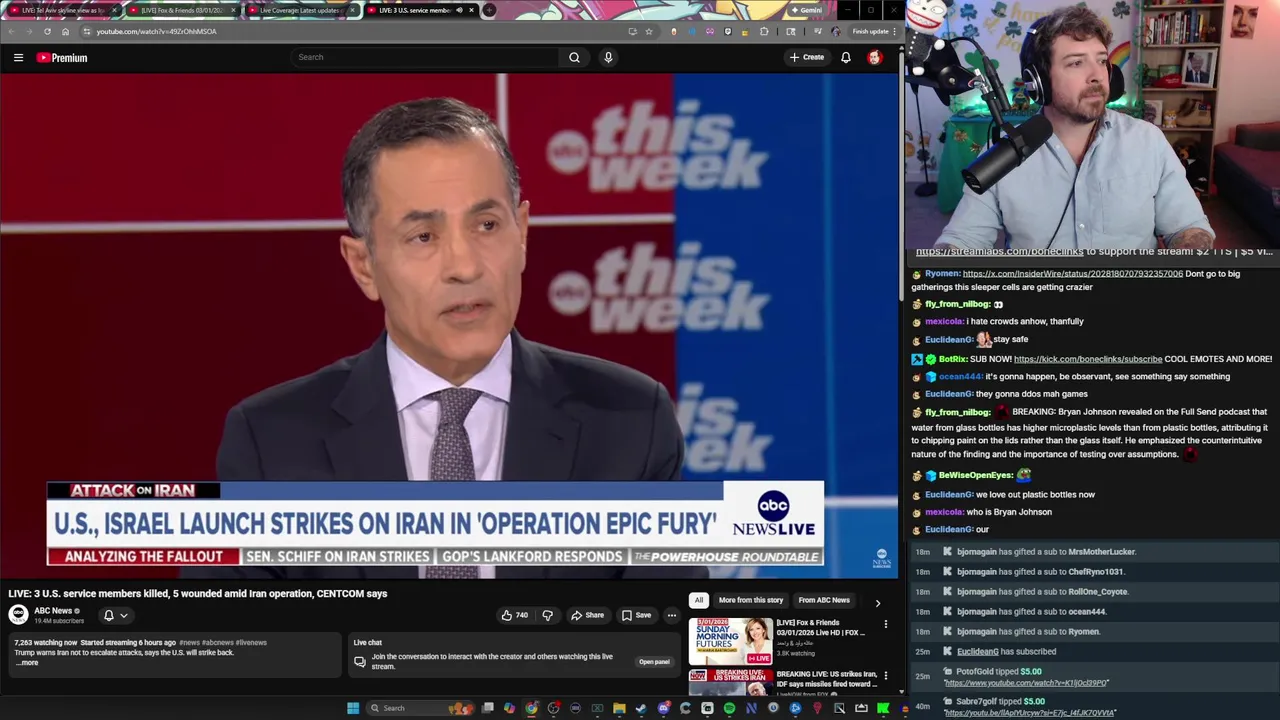Click the Windows taskbar Search box
The width and height of the screenshot is (1280, 720).
pyautogui.click(x=421, y=708)
